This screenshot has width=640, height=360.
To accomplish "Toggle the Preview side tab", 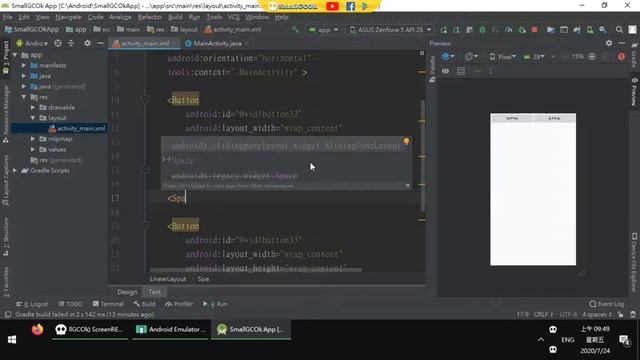I will (634, 92).
